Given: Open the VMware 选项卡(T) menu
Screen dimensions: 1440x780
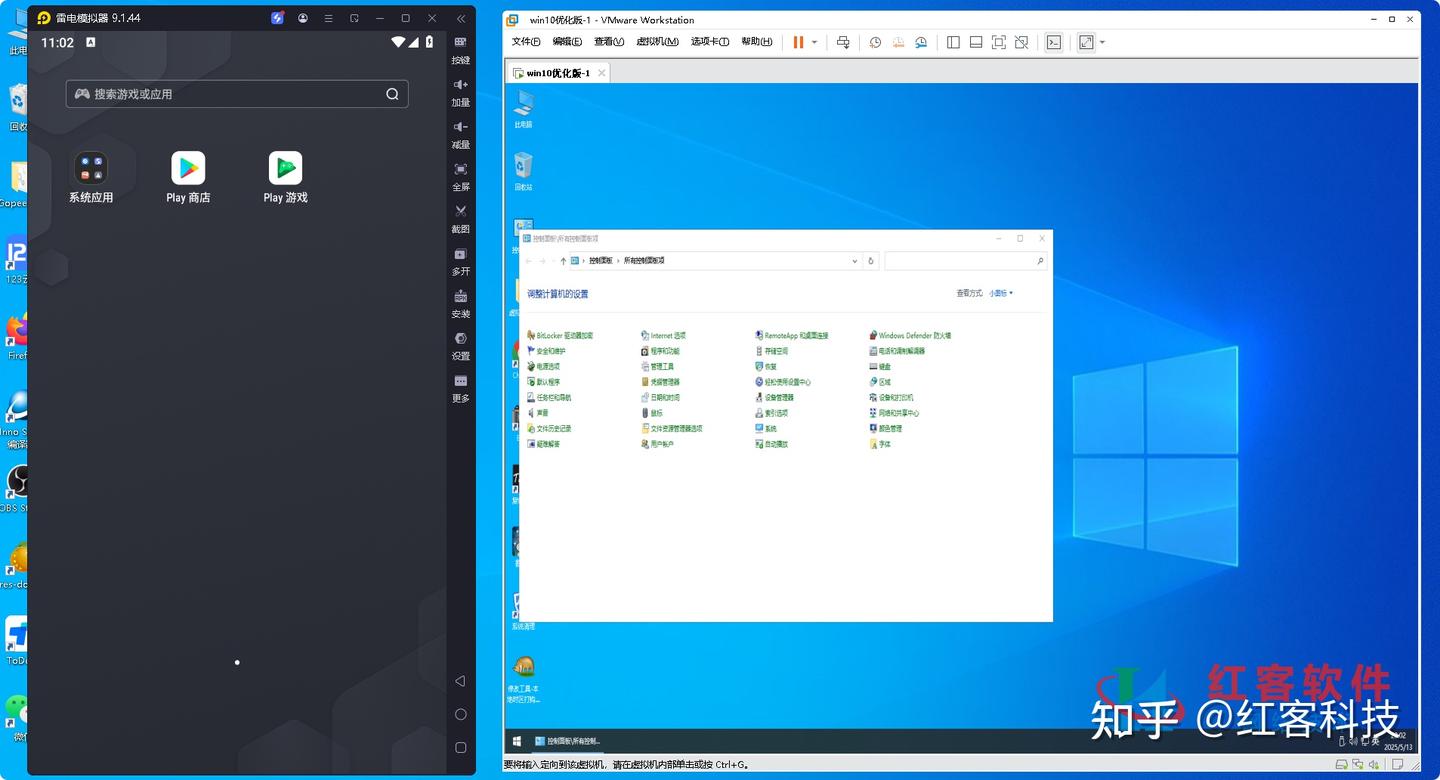Looking at the screenshot, I should pyautogui.click(x=710, y=42).
